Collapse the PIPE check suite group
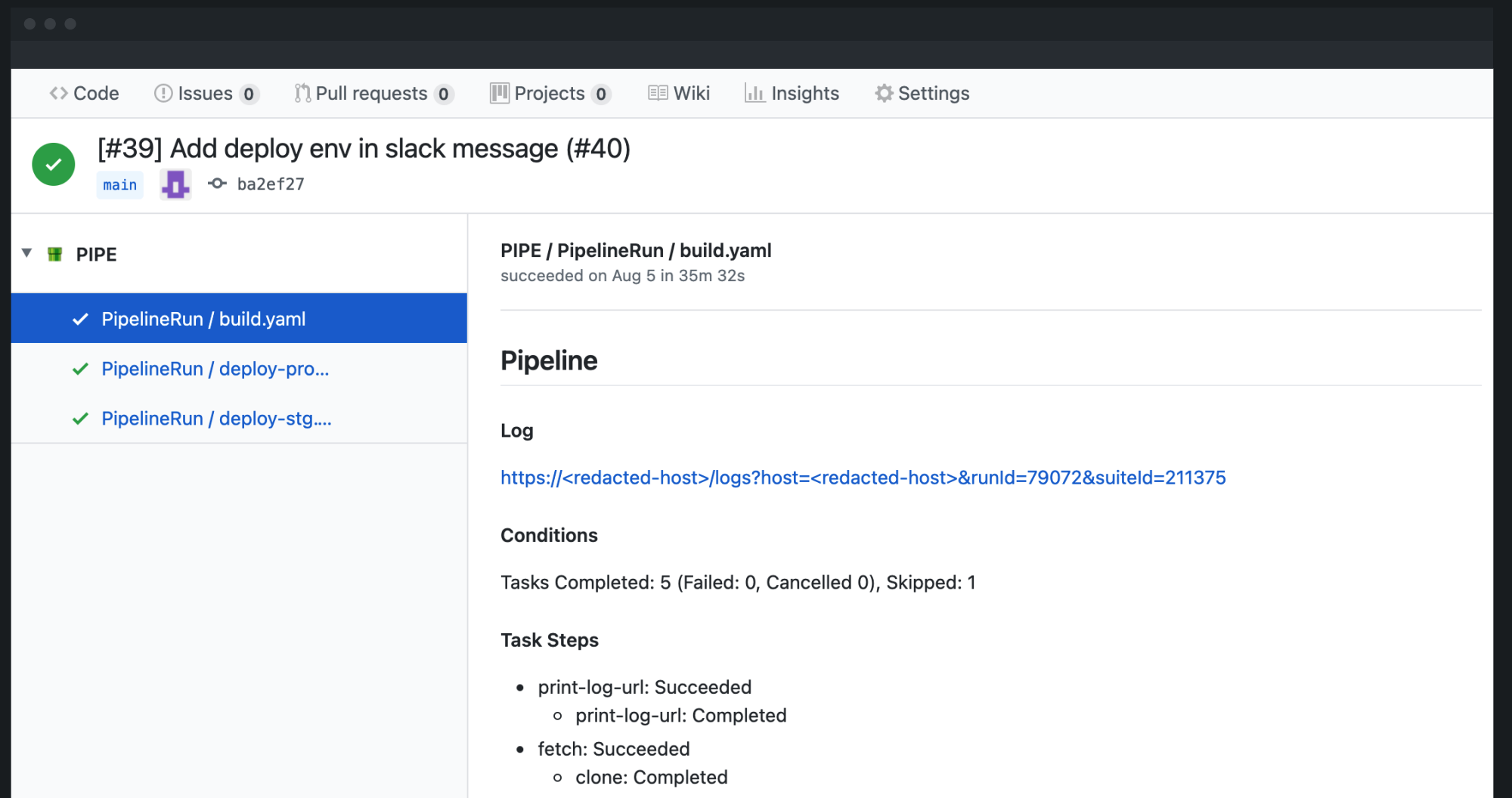 click(x=26, y=253)
